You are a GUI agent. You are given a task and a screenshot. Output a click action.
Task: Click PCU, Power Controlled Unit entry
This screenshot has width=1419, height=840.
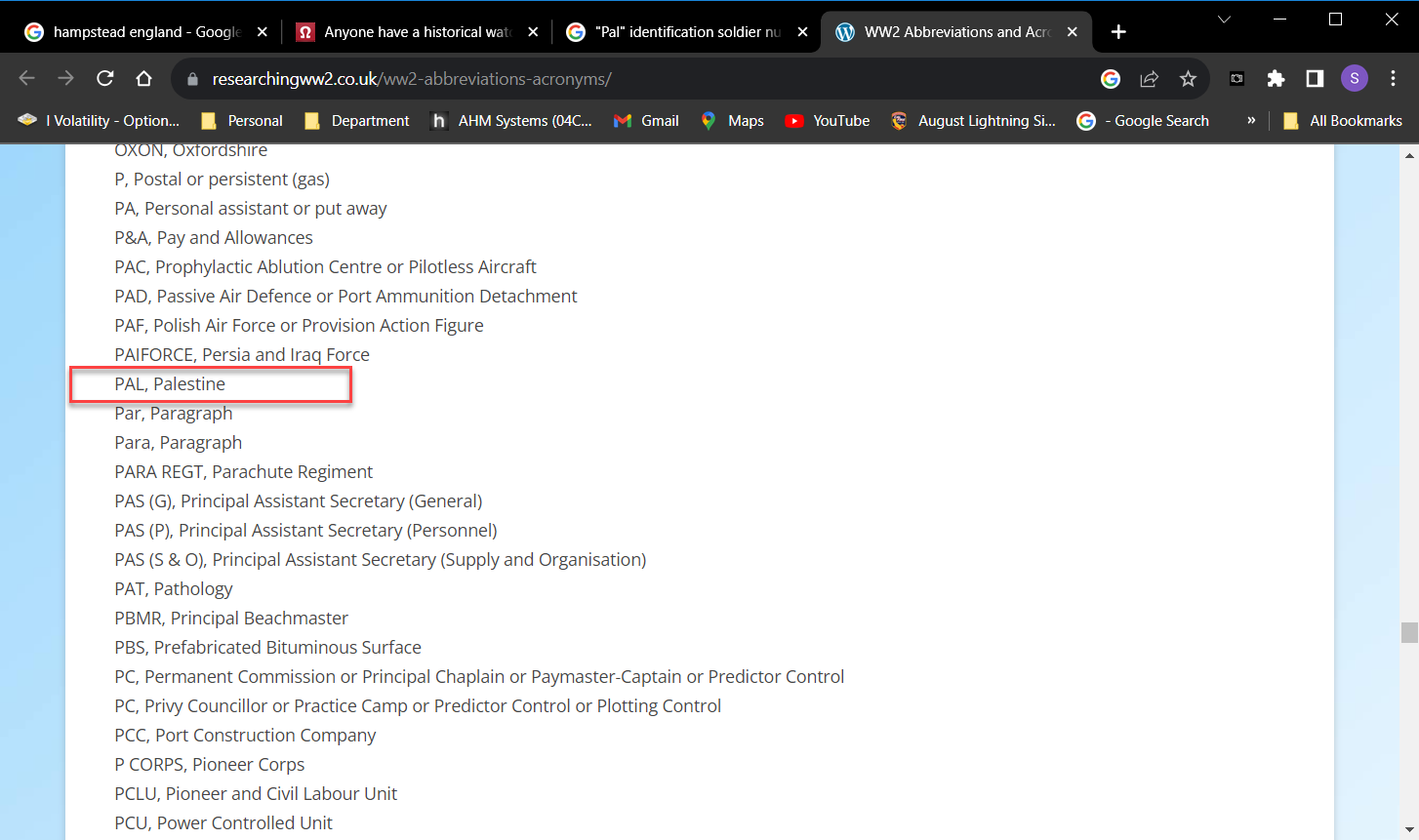[223, 823]
